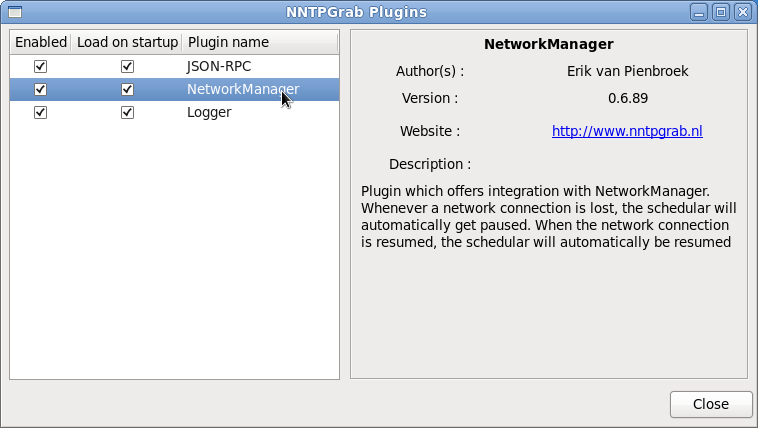
Task: Open the window menu icon in title bar
Action: click(x=13, y=12)
